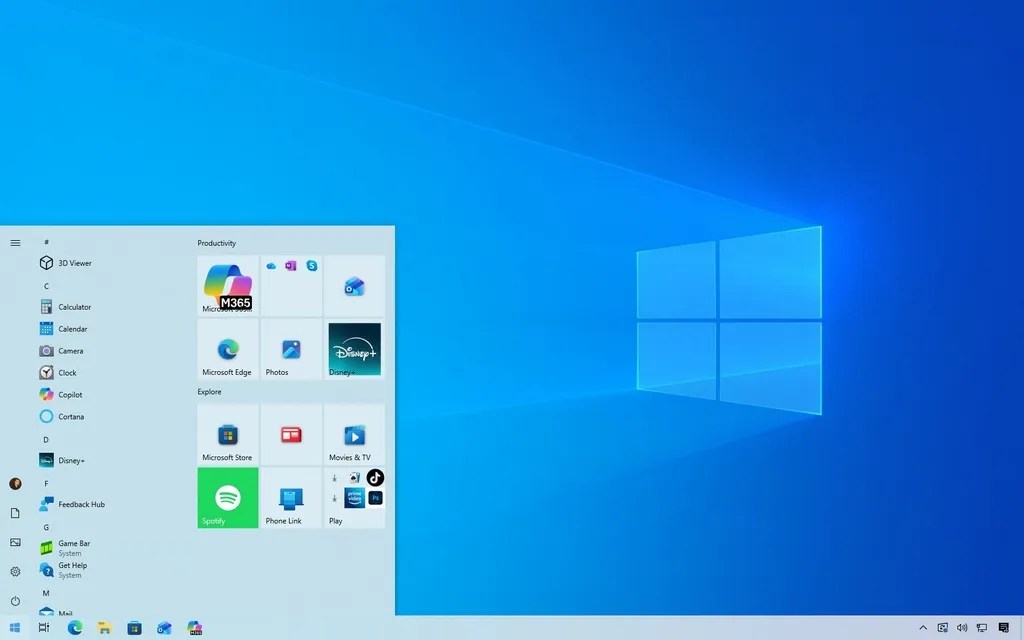Expand the folder tile with OneDrive, OneNote, Skype
The image size is (1024, 640).
pos(291,285)
